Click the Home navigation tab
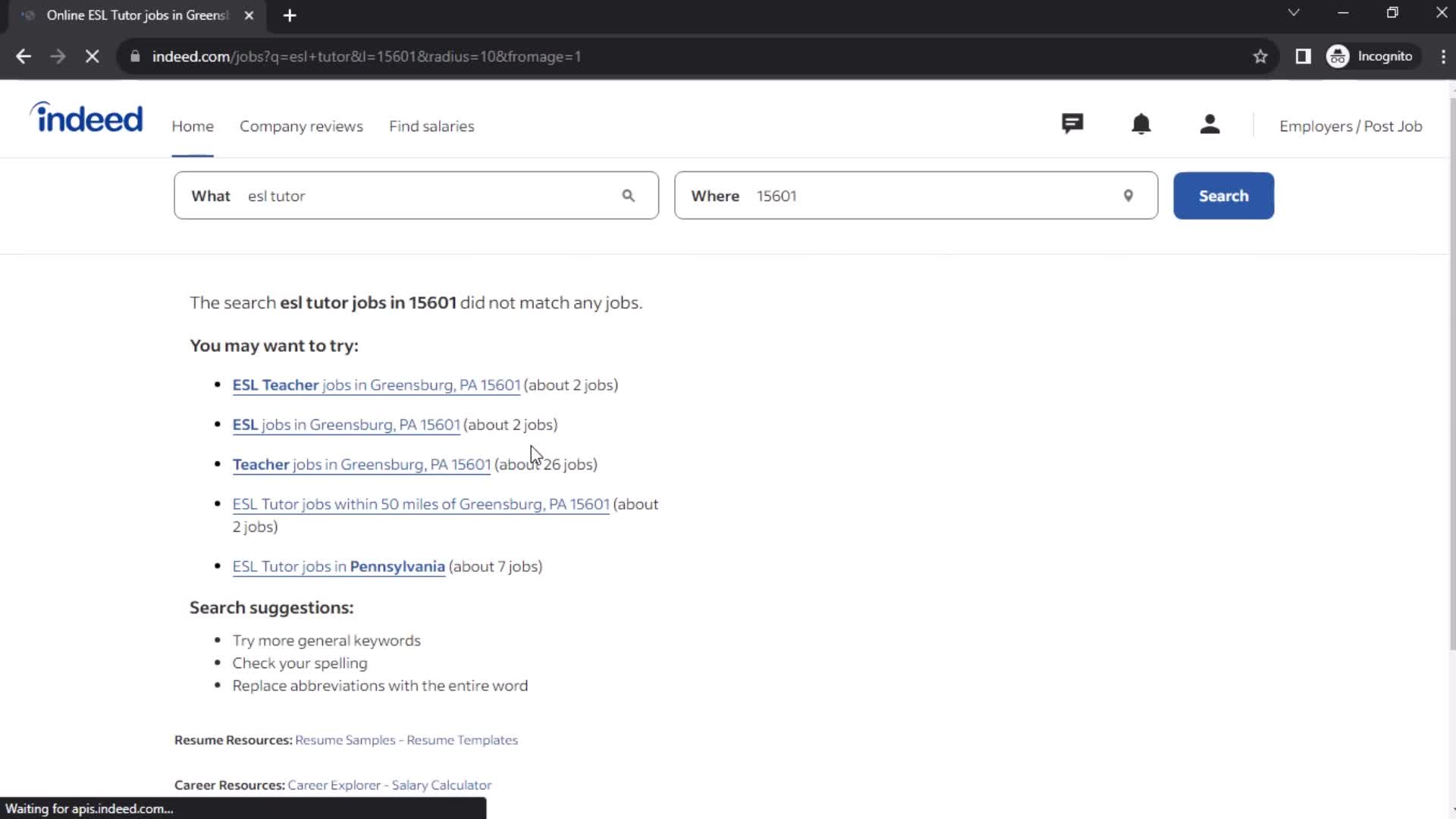Screen dimensions: 1456x819 coord(192,126)
